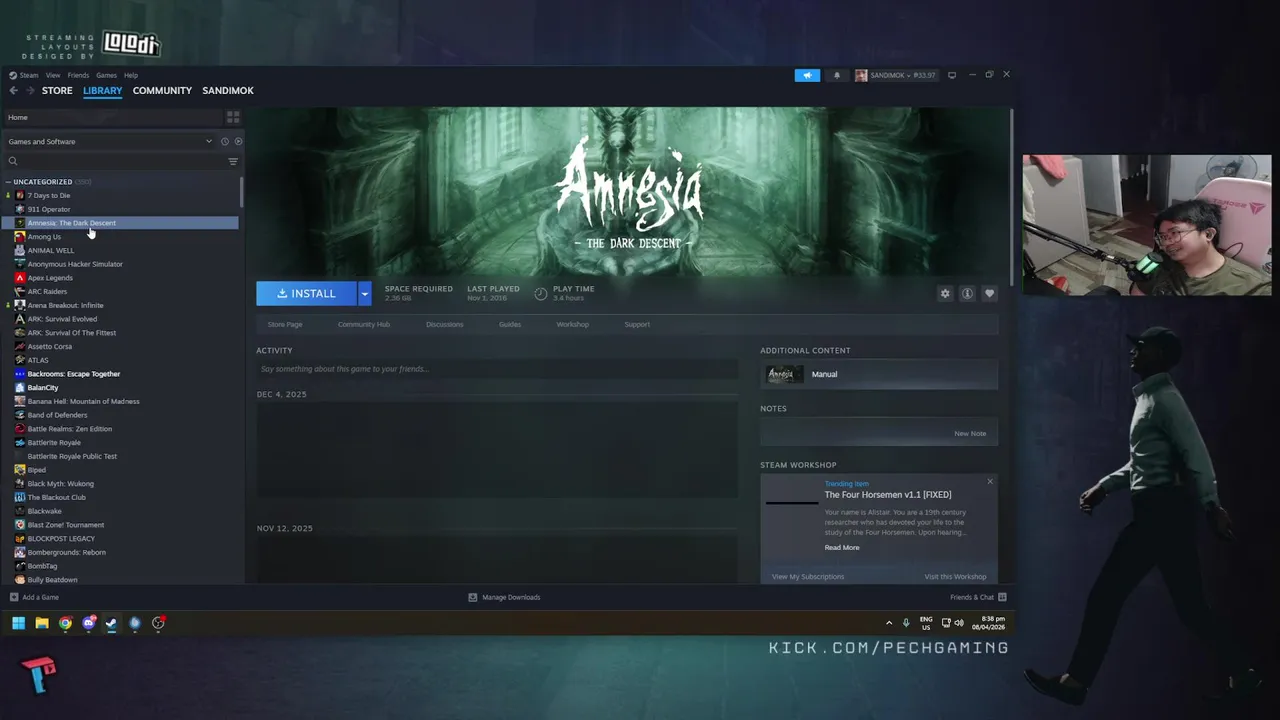Open the advanced filters icon next to search
The image size is (1280, 720).
(x=233, y=161)
